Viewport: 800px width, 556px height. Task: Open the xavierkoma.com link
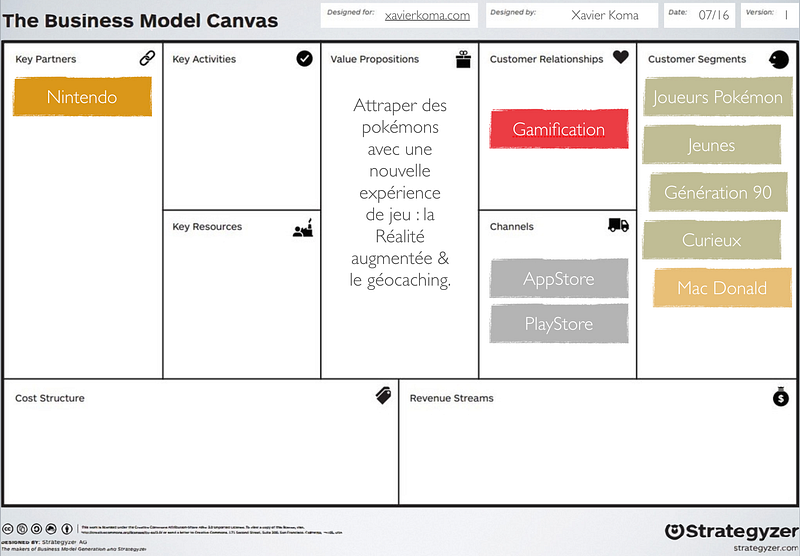[427, 15]
